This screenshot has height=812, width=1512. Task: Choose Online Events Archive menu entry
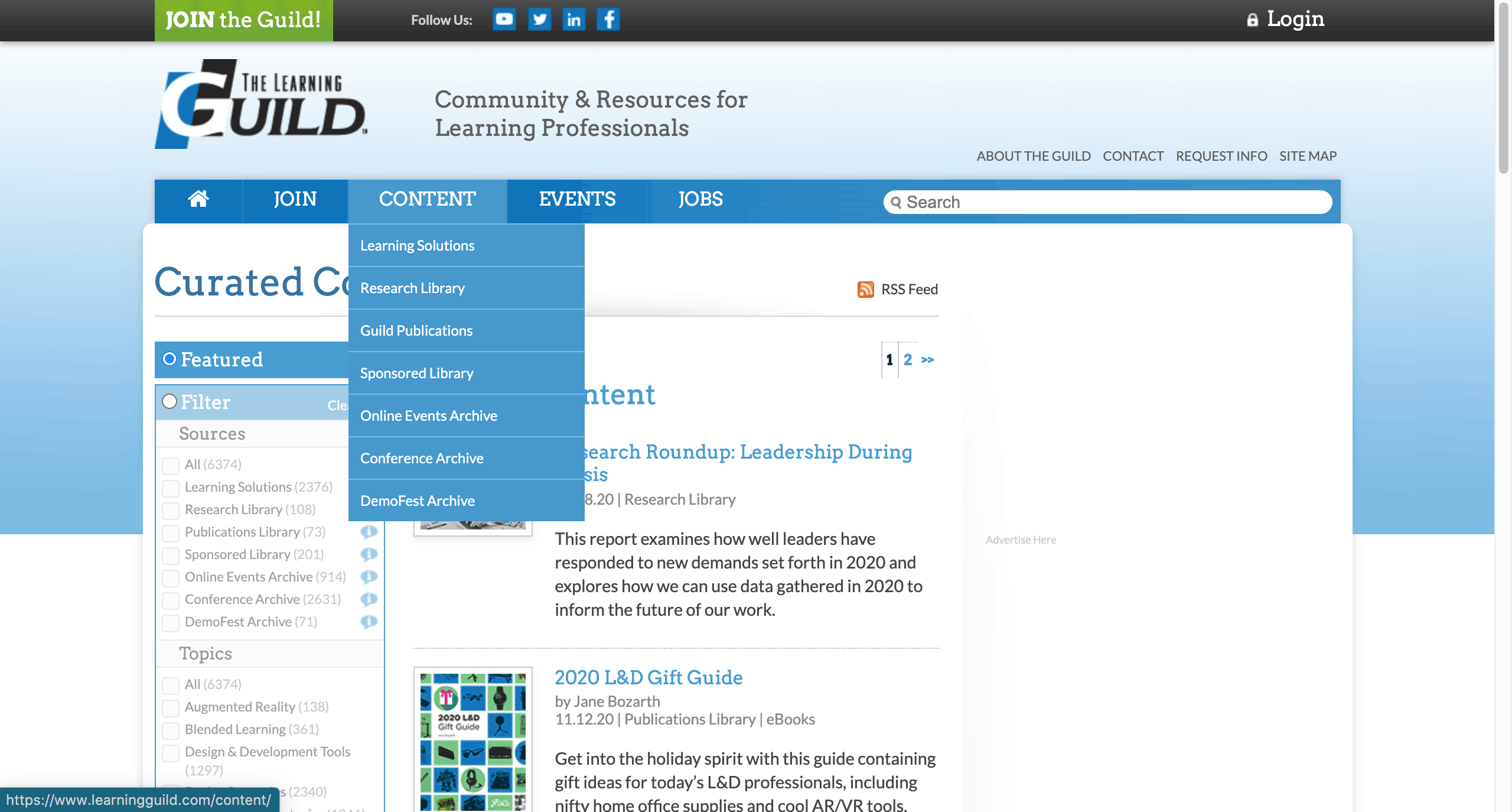(x=429, y=415)
